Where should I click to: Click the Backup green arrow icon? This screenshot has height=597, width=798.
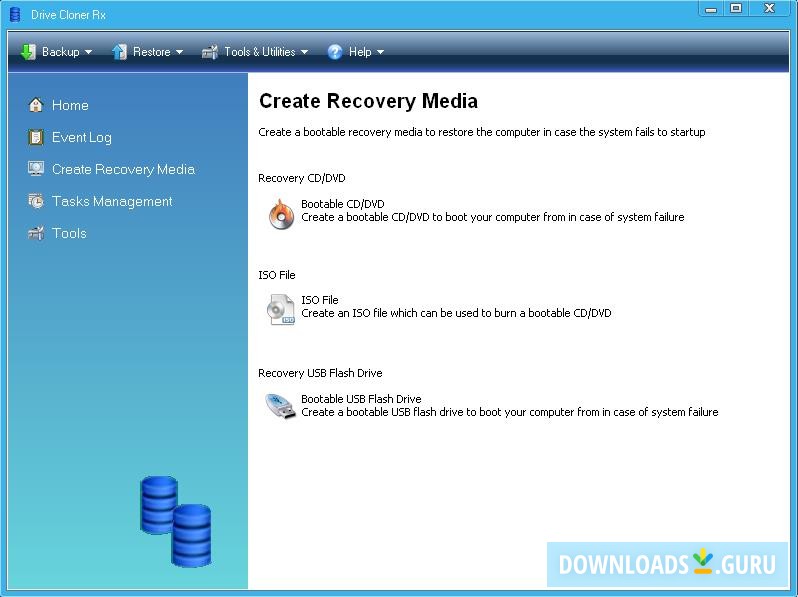[x=28, y=52]
